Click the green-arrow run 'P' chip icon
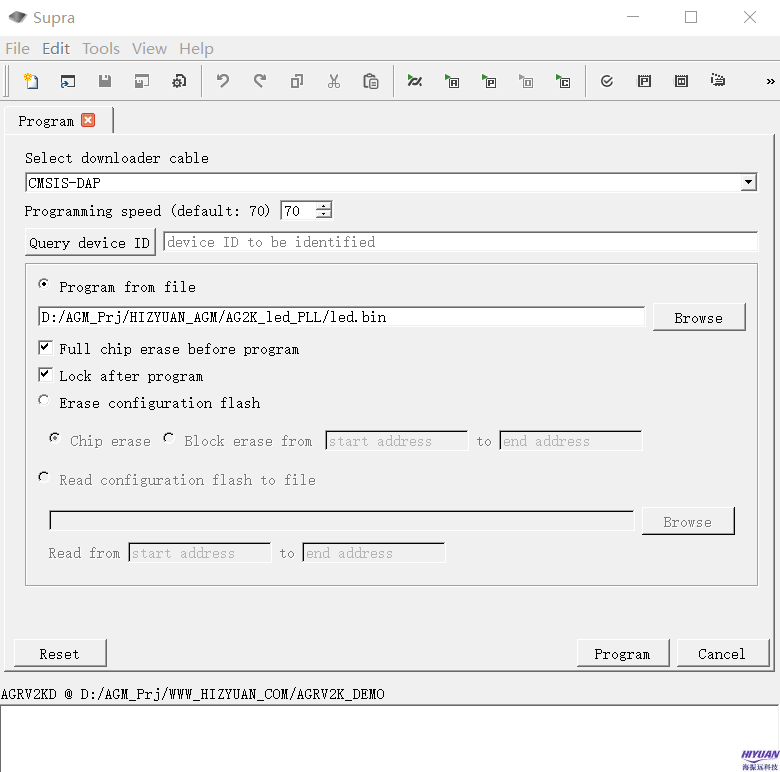The width and height of the screenshot is (780, 772). tap(489, 81)
